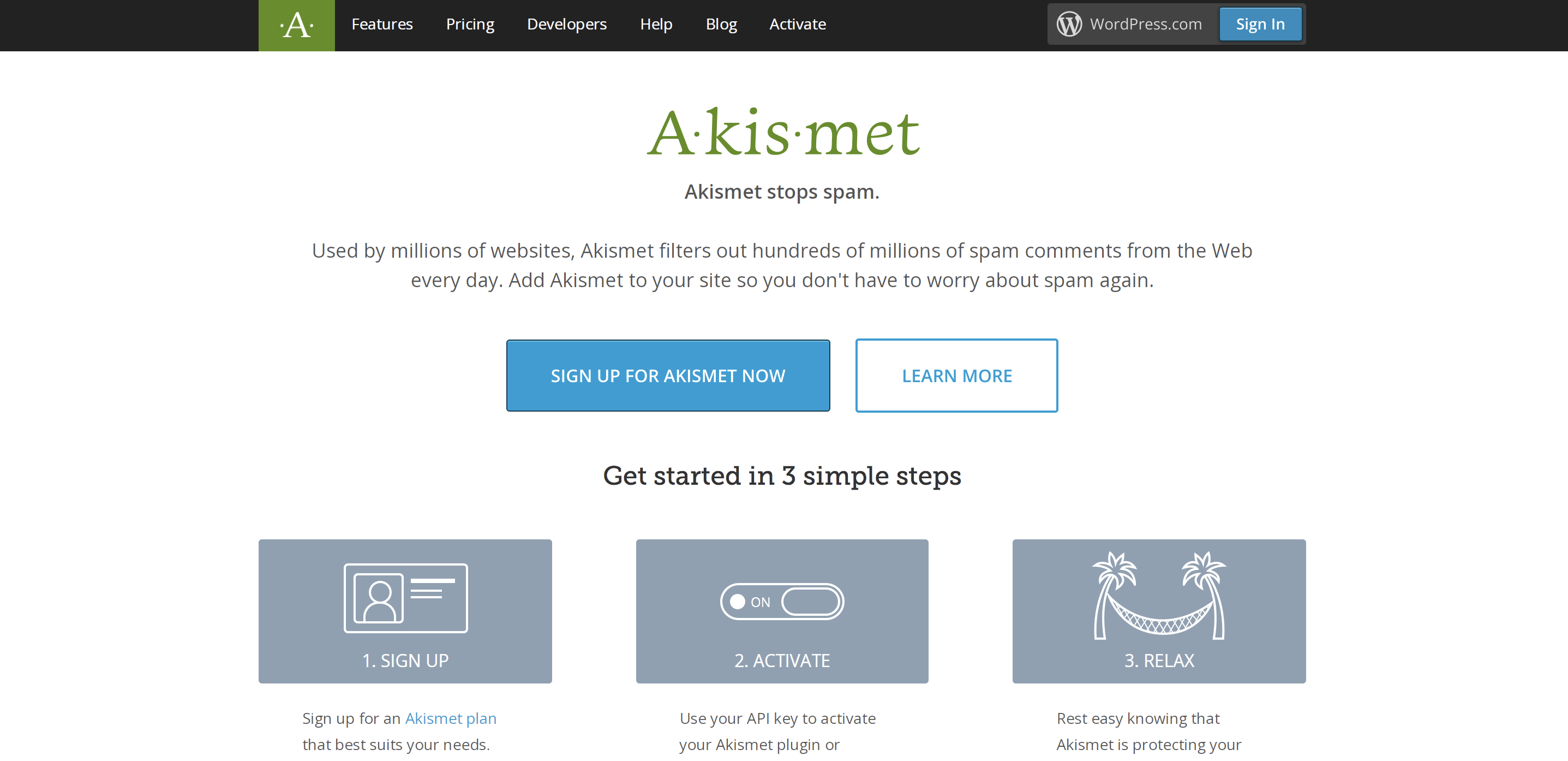
Task: Click SIGN UP FOR AKISMET NOW
Action: pos(668,376)
